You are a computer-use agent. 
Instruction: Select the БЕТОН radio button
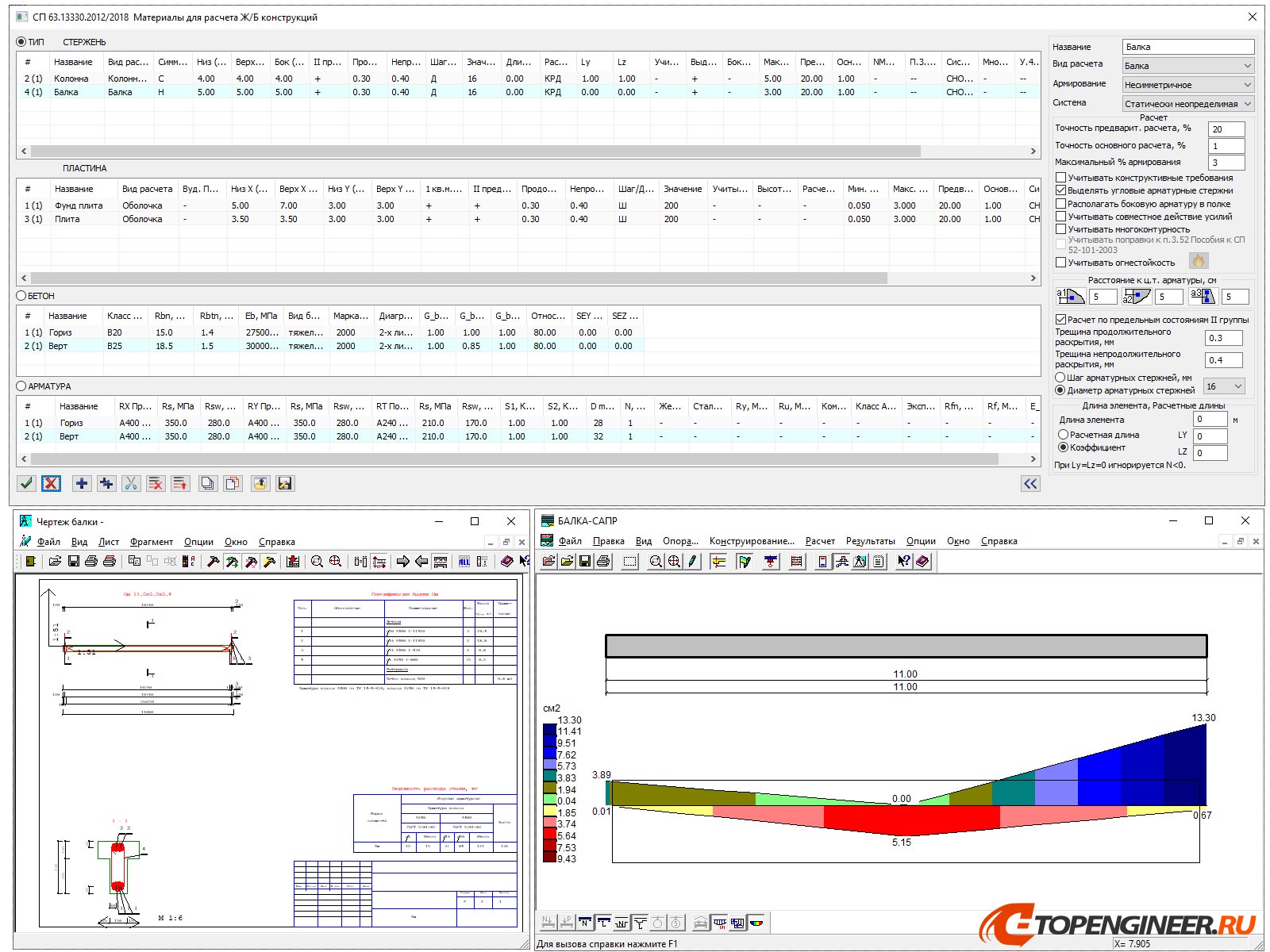(x=21, y=296)
